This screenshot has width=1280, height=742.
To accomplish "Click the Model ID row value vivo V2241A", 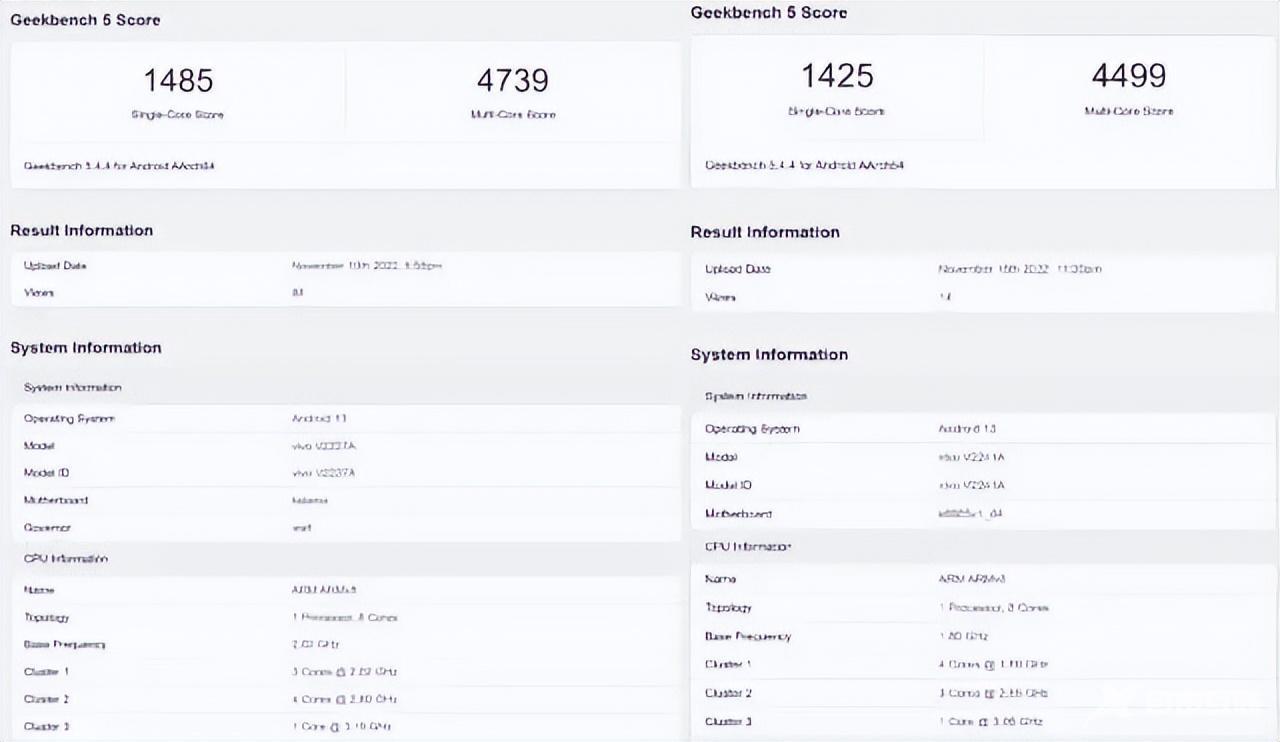I will (972, 485).
